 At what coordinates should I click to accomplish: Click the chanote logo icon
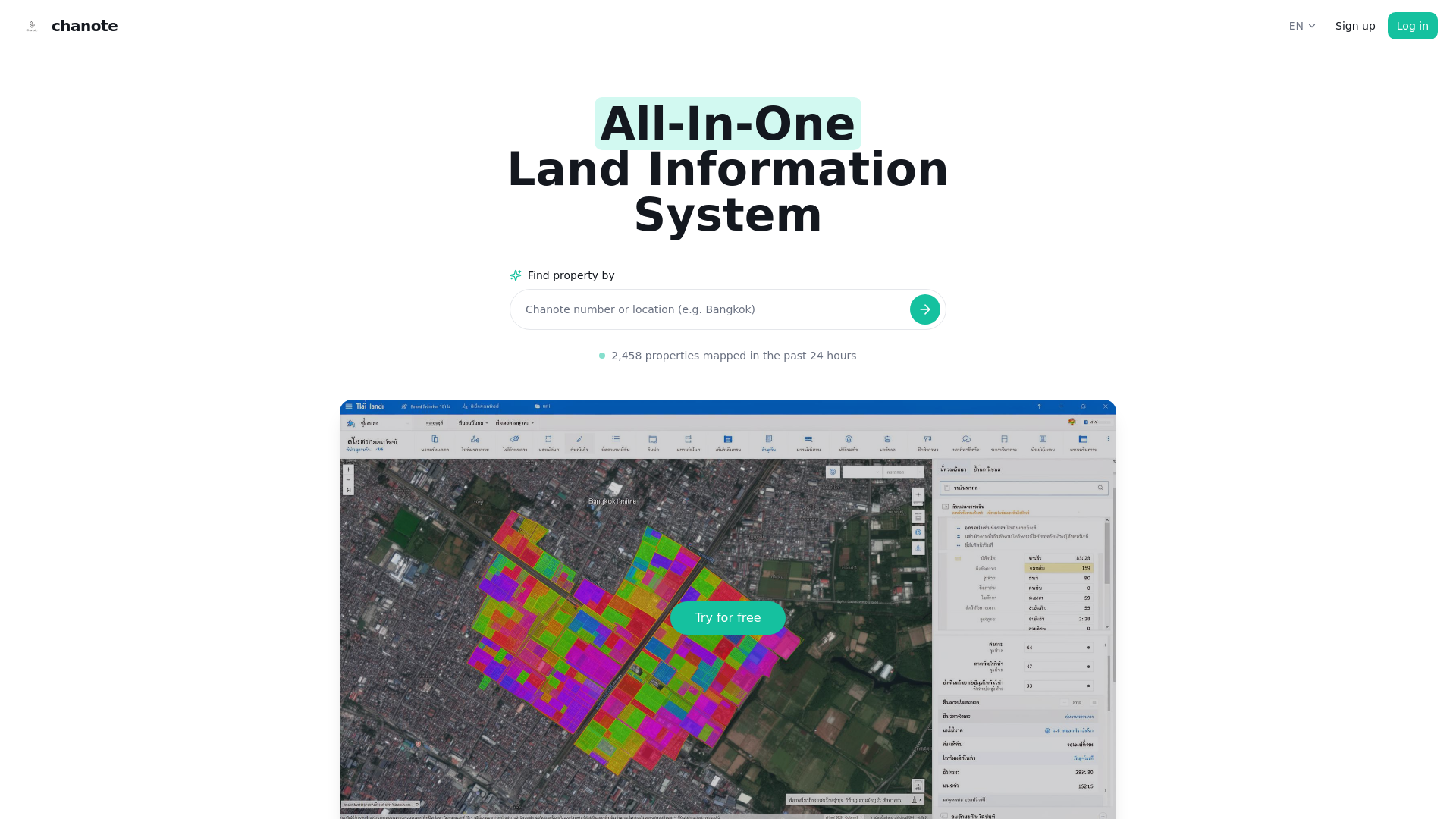point(32,26)
